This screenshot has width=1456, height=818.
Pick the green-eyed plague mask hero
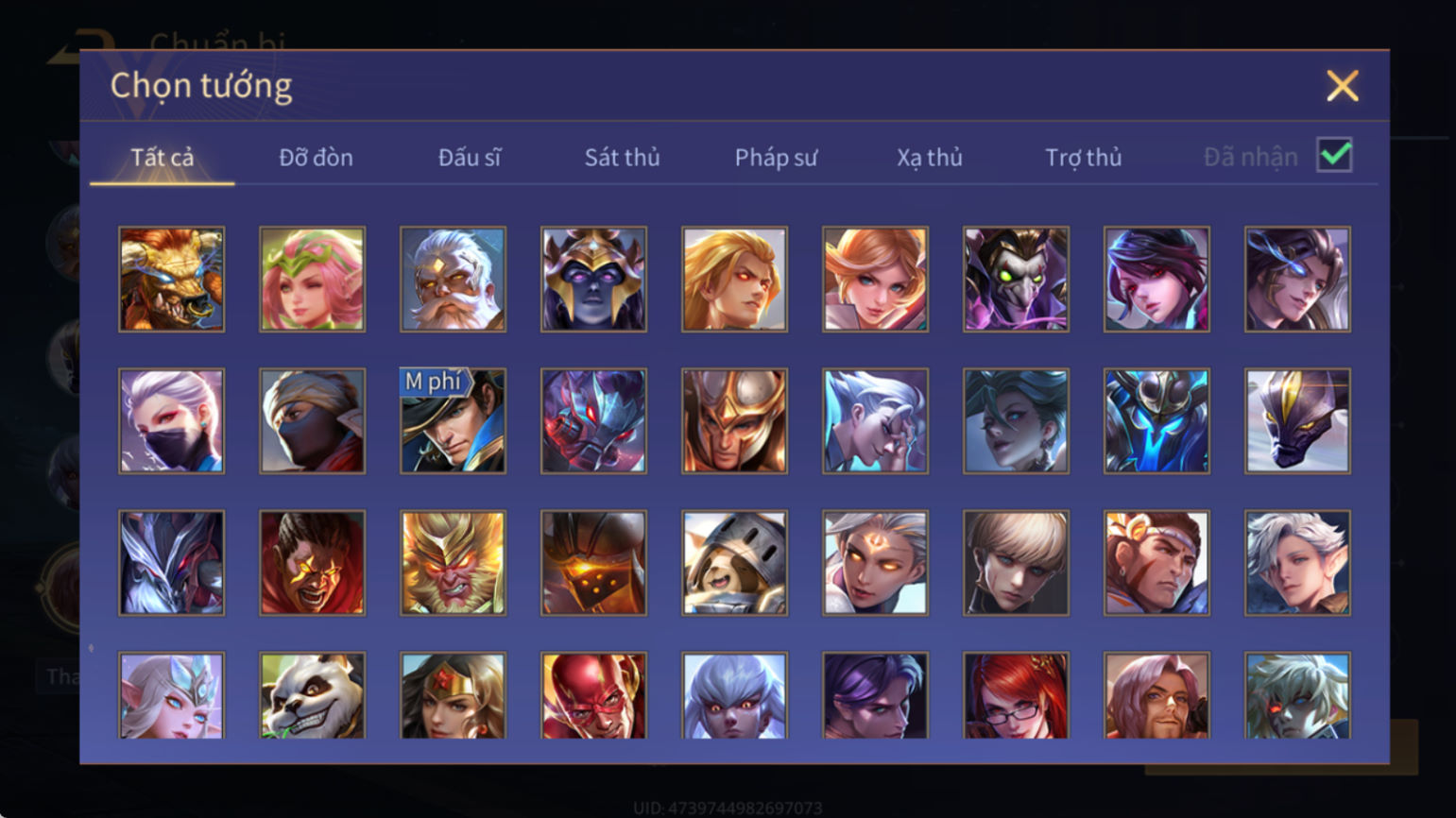pyautogui.click(x=1016, y=279)
